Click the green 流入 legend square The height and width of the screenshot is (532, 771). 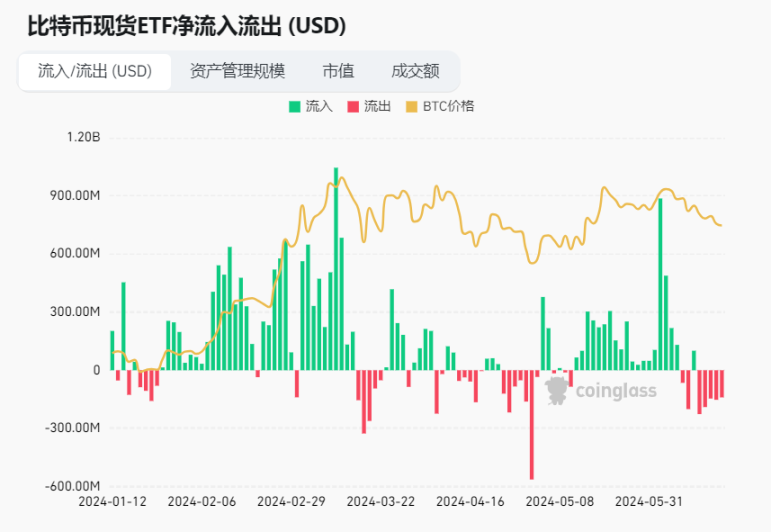click(x=295, y=105)
